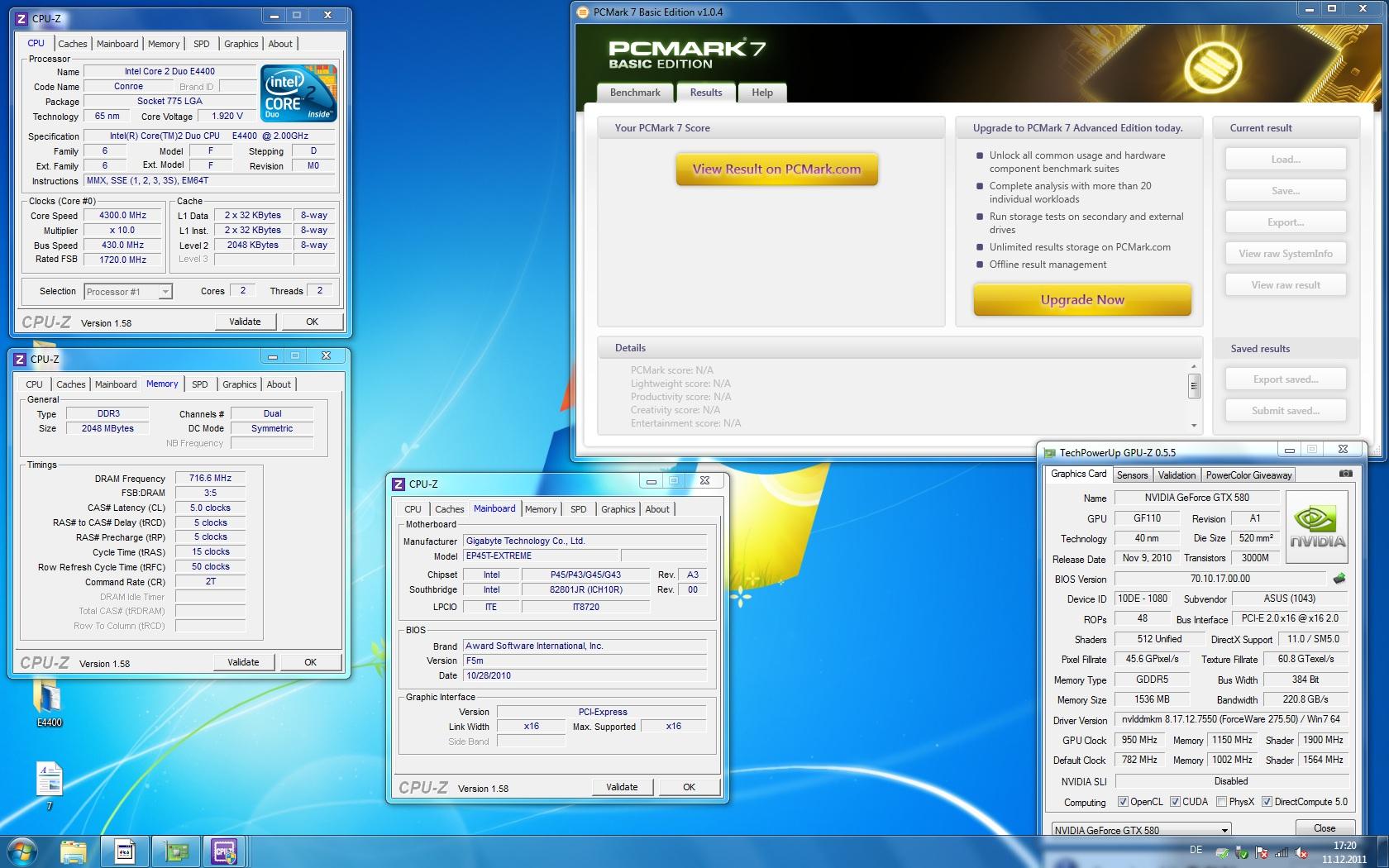Click the GPU-Z BIOS save chip icon
Image resolution: width=1389 pixels, height=868 pixels.
pyautogui.click(x=1339, y=579)
